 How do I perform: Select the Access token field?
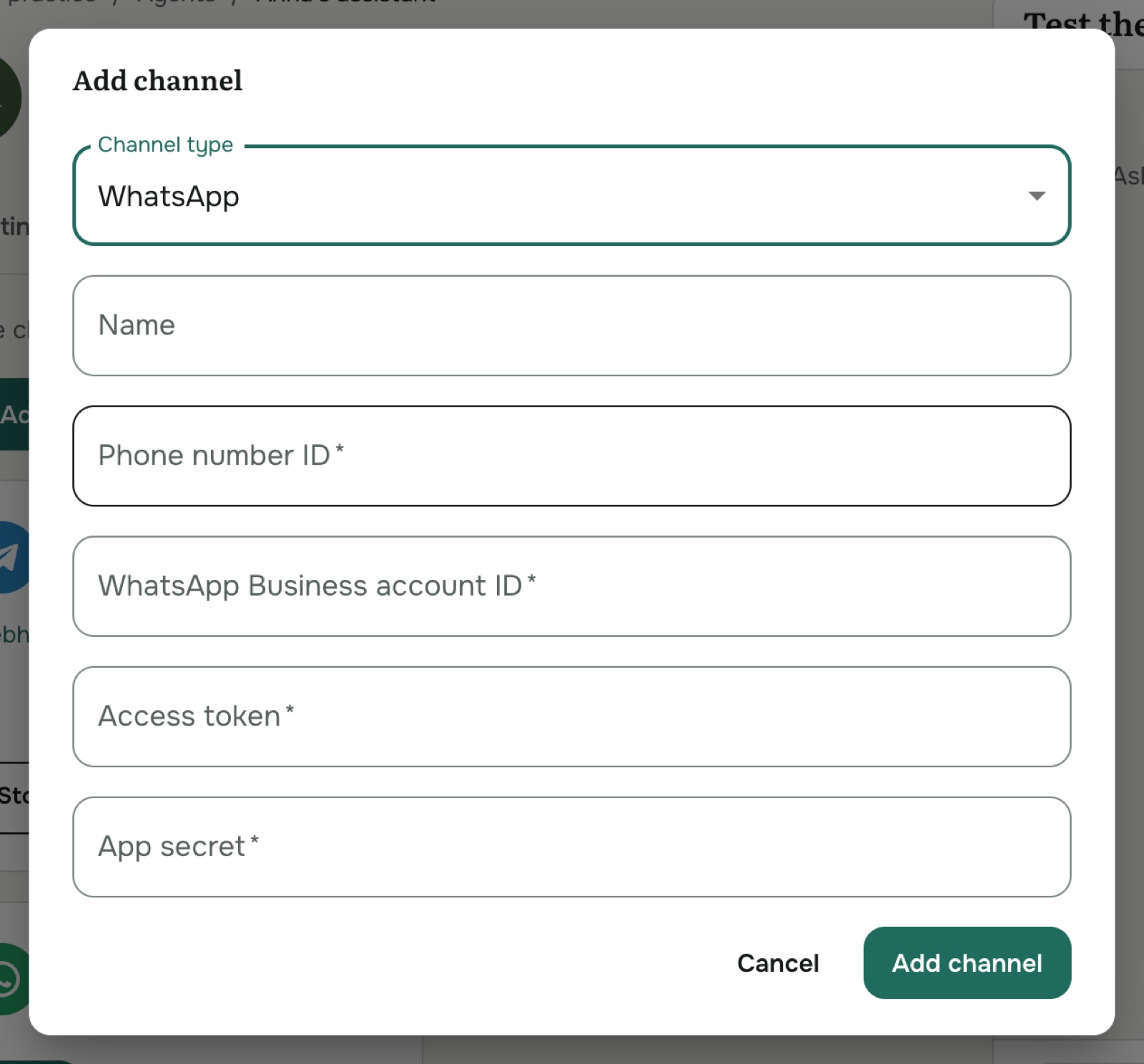click(571, 716)
